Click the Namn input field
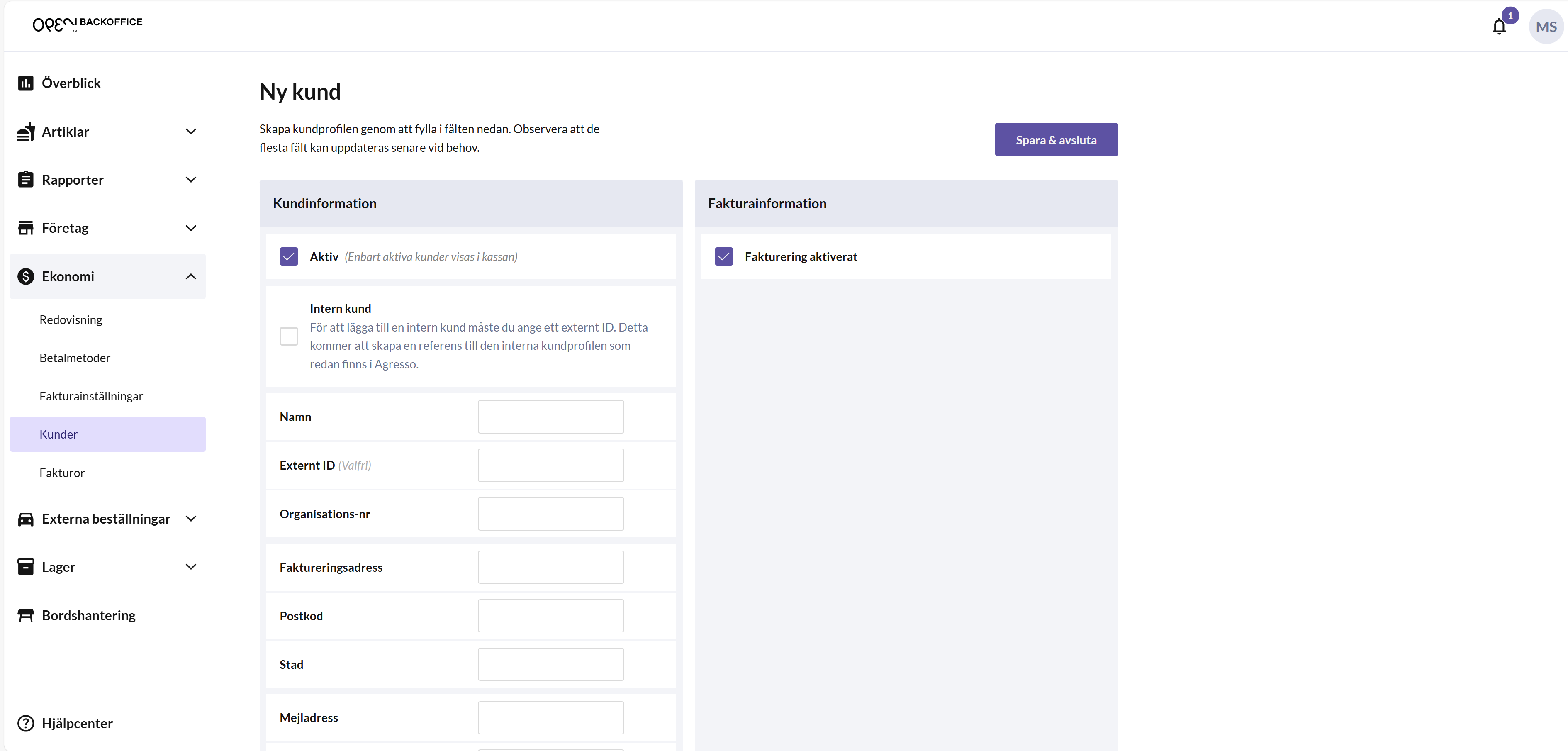1568x751 pixels. [551, 417]
